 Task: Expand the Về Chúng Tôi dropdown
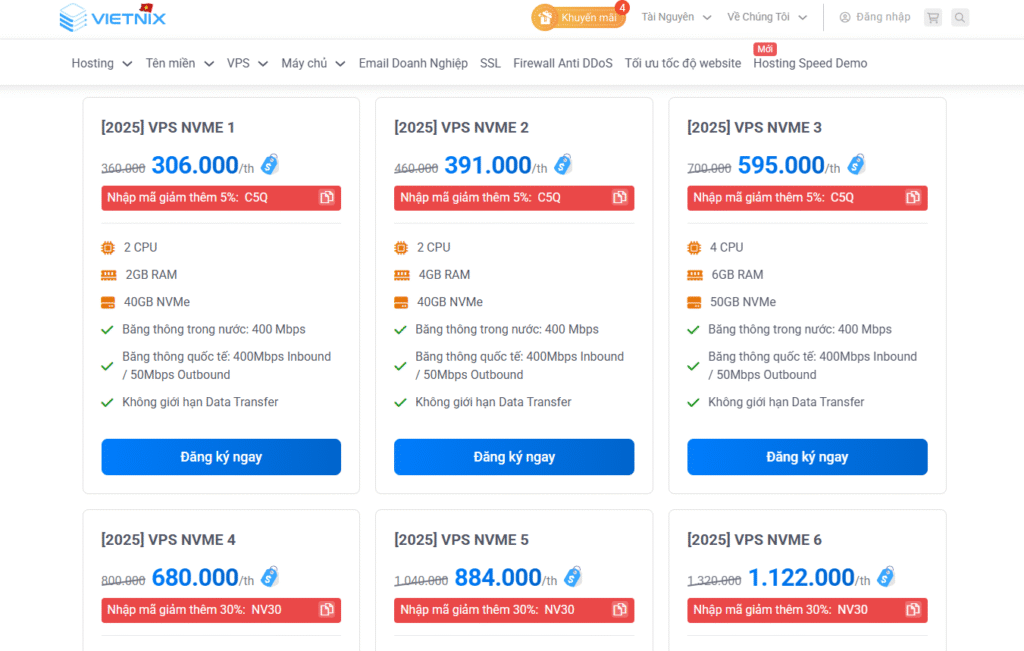766,17
